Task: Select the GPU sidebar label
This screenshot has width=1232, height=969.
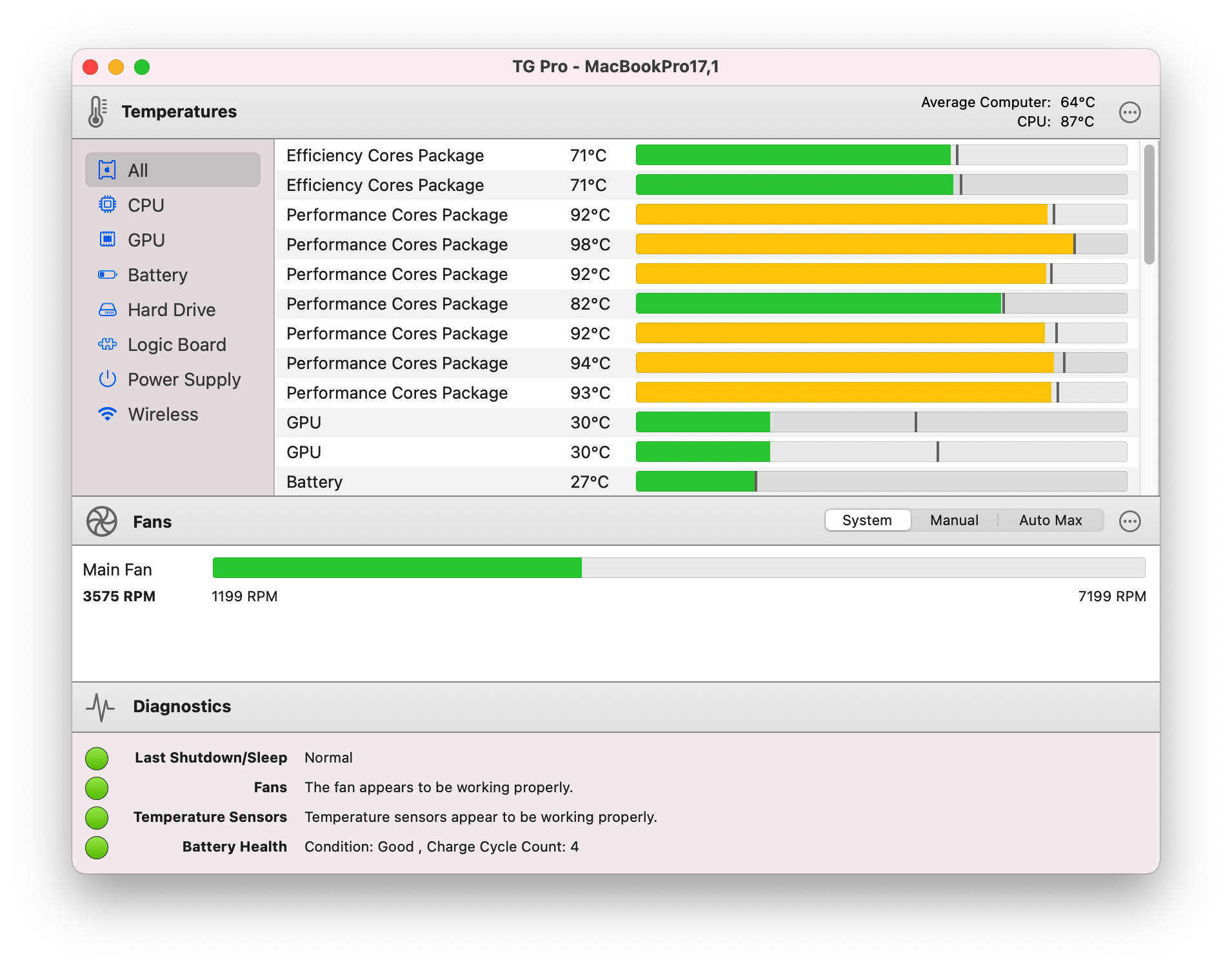Action: [146, 240]
